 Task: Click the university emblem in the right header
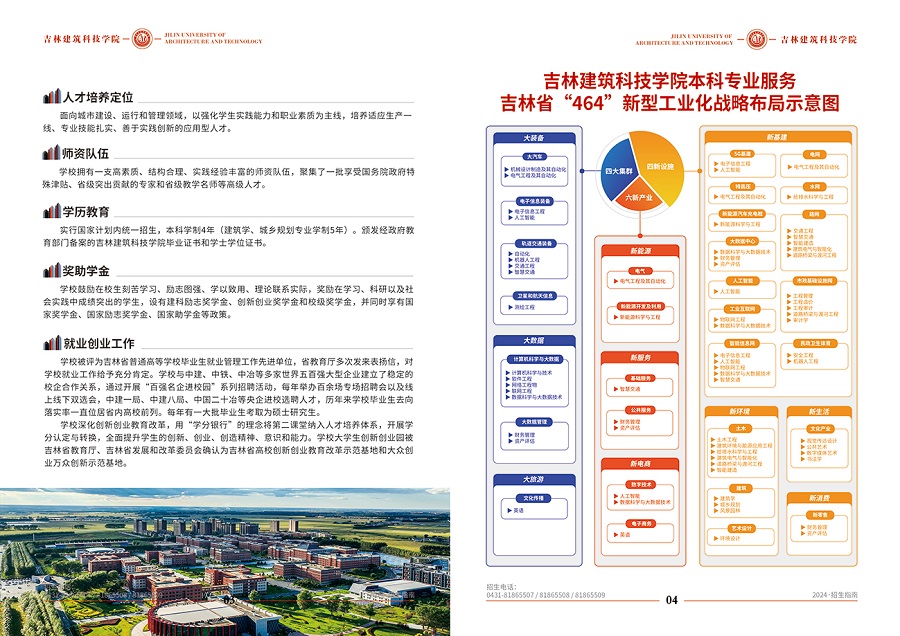click(757, 39)
